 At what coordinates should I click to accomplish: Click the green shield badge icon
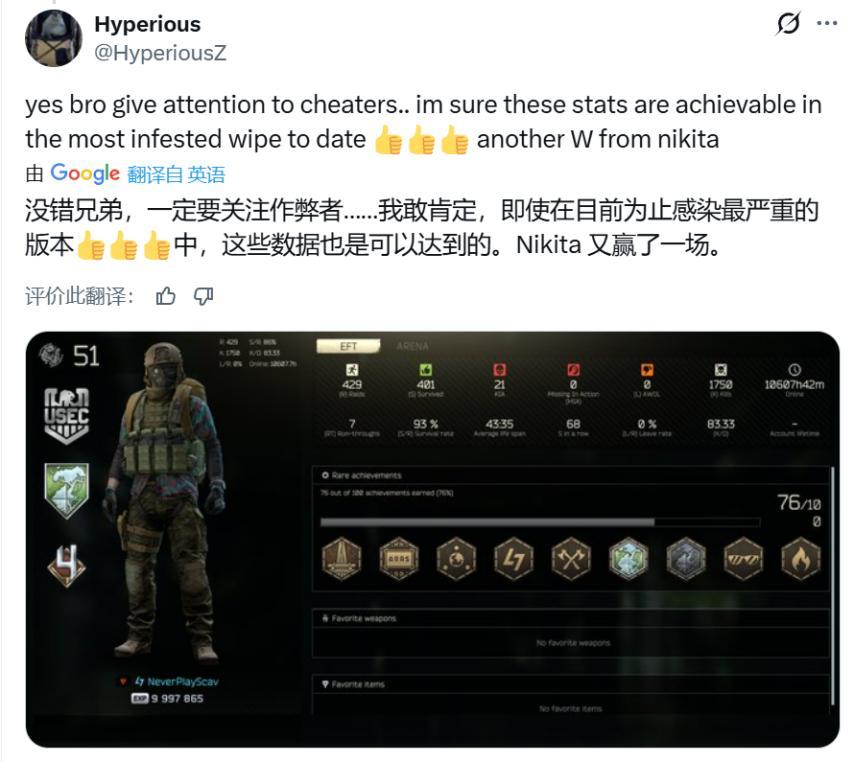(66, 490)
